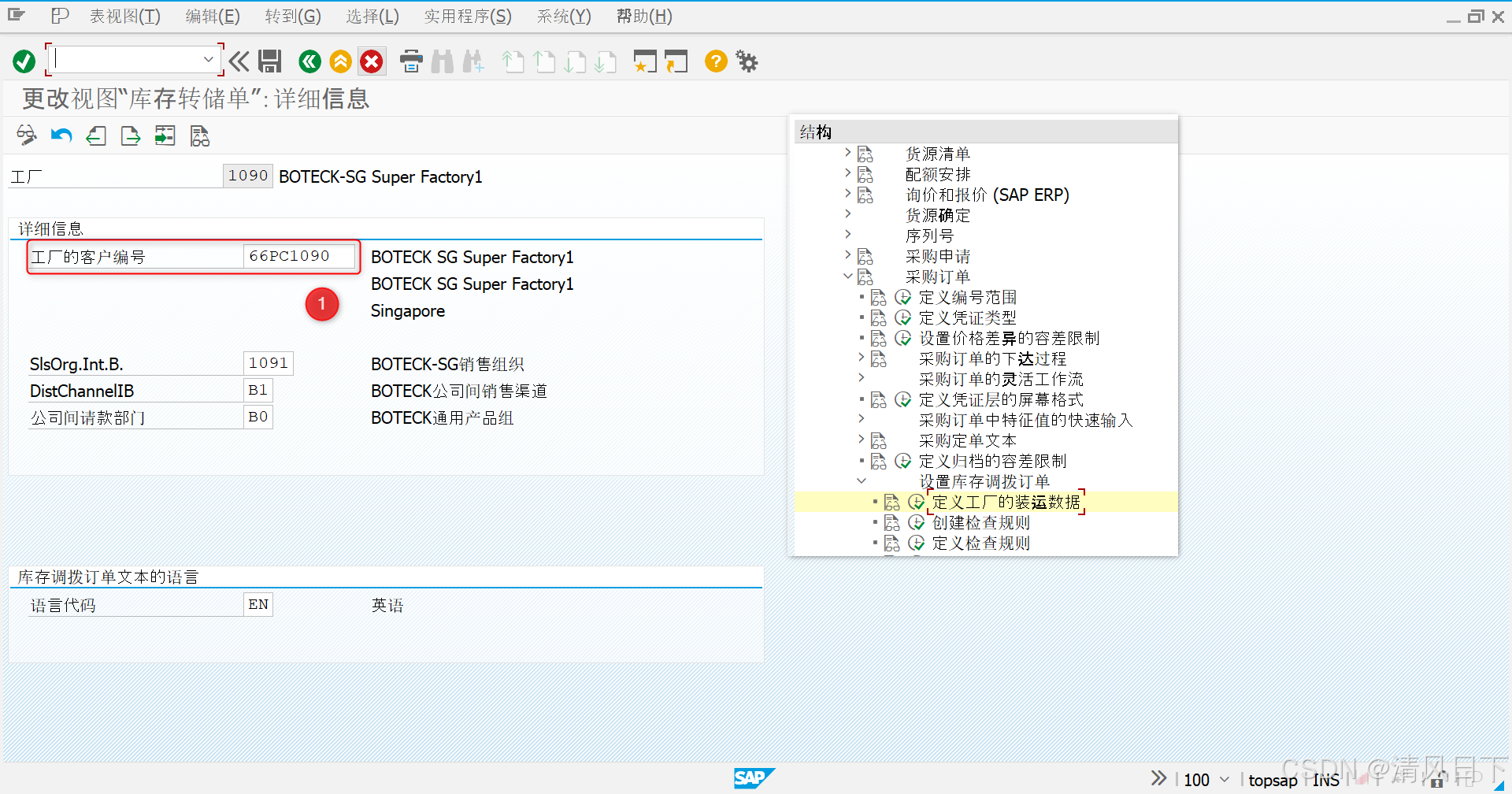Click the Last Page icon
Viewport: 1512px width, 794px height.
pyautogui.click(x=606, y=61)
